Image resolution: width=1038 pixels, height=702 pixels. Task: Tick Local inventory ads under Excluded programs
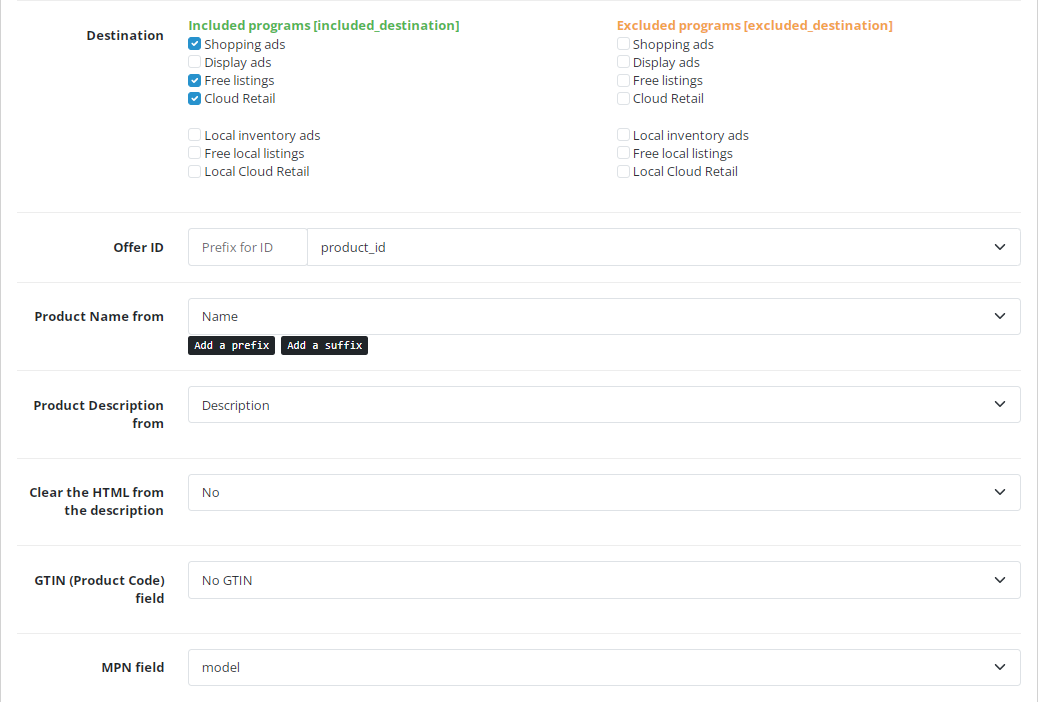(623, 135)
